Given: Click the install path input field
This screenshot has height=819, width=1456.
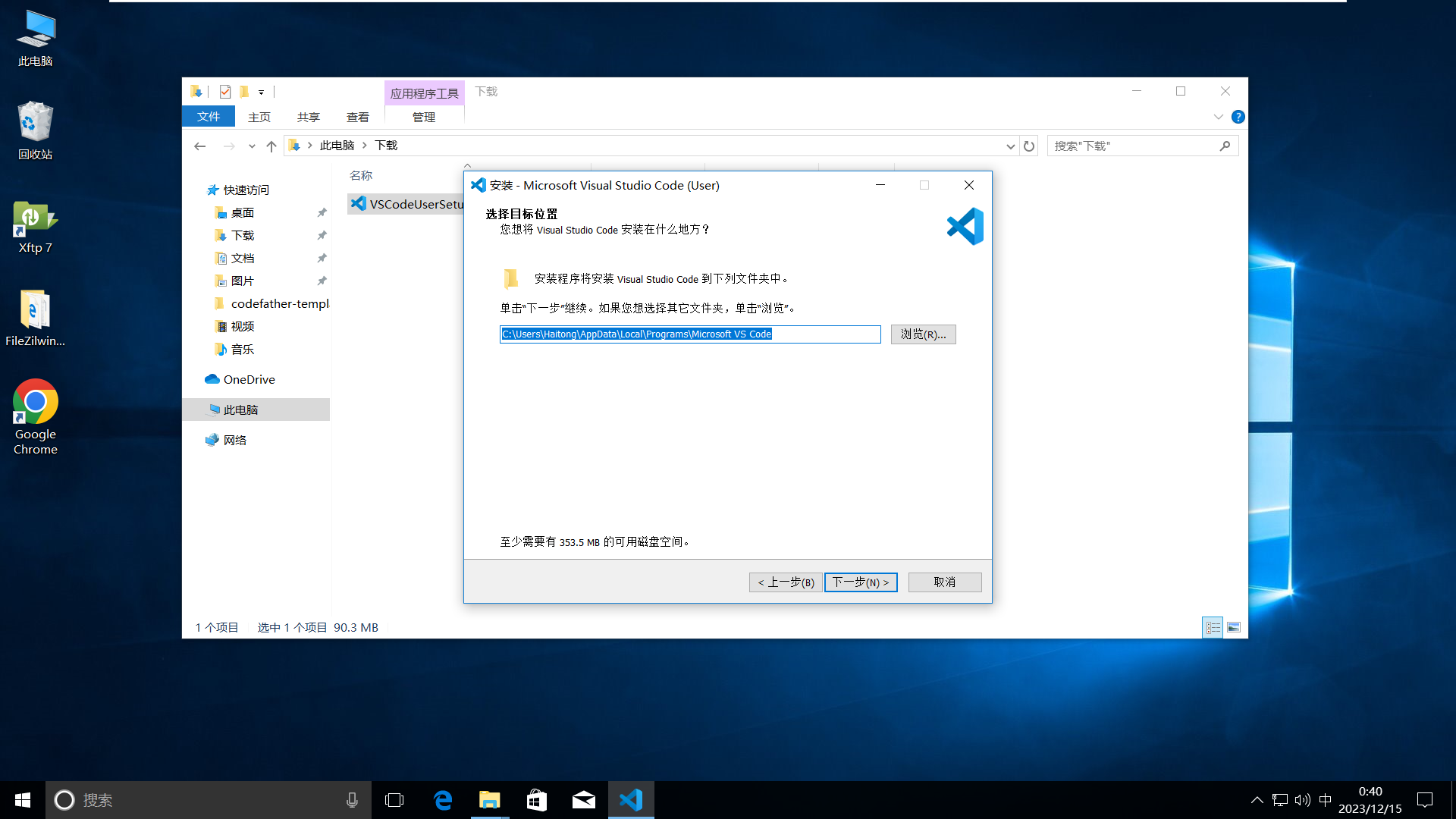Looking at the screenshot, I should pyautogui.click(x=689, y=334).
